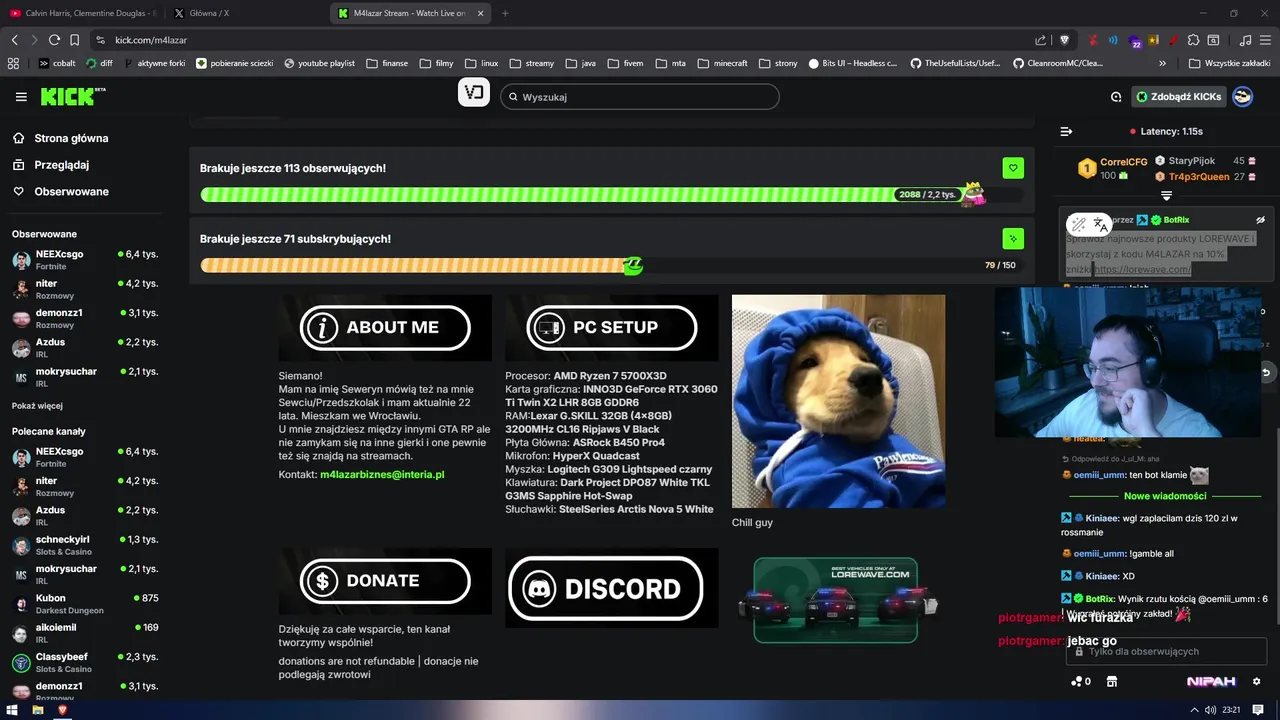The image size is (1280, 720).
Task: Open the minecraft bookmark folder
Action: [722, 63]
